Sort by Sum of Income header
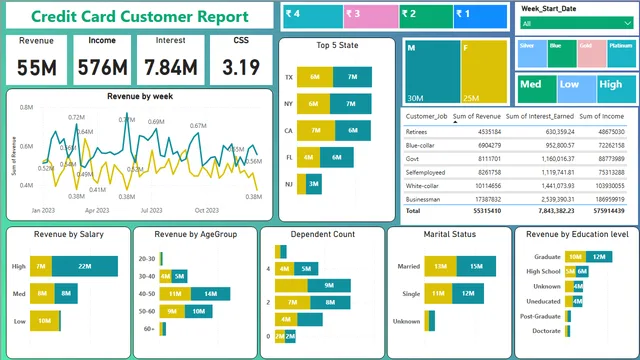Image resolution: width=640 pixels, height=360 pixels. [x=602, y=116]
